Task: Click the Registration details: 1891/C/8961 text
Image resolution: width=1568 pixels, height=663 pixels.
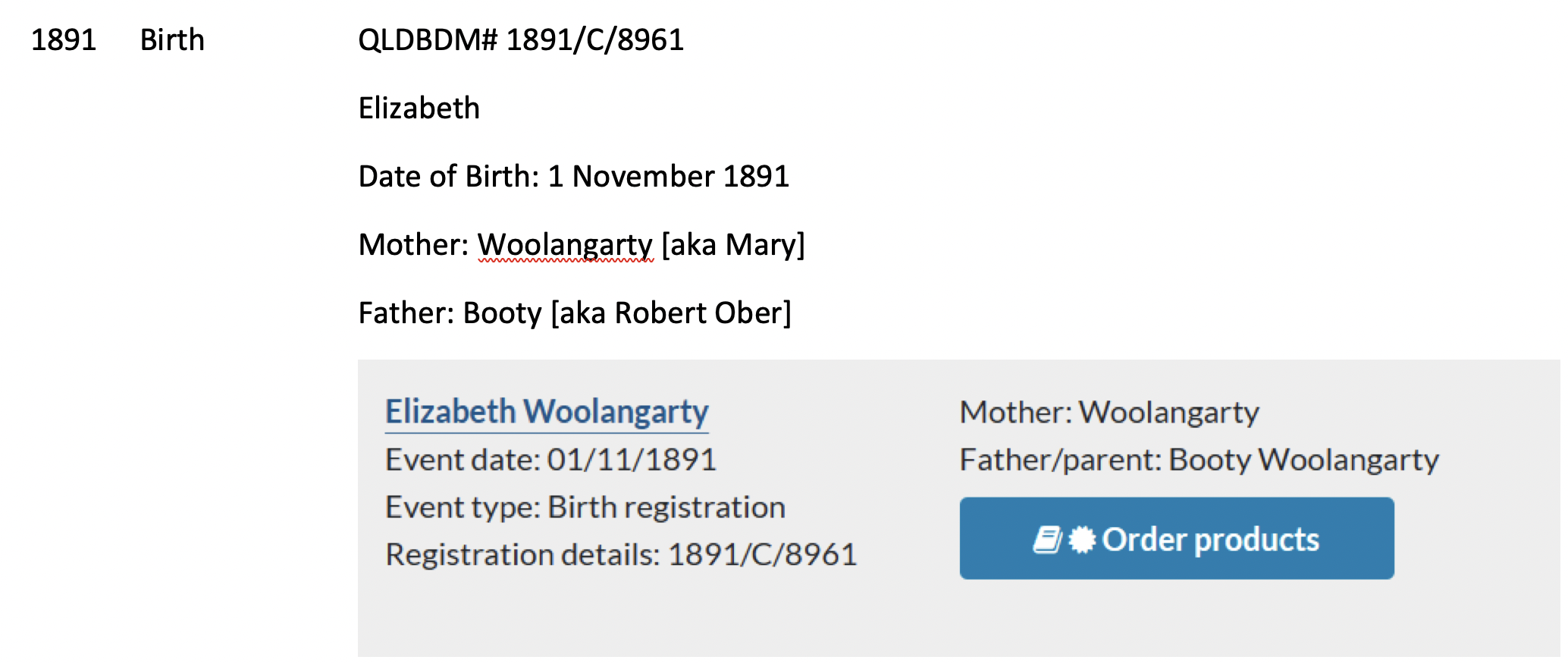Action: point(621,555)
